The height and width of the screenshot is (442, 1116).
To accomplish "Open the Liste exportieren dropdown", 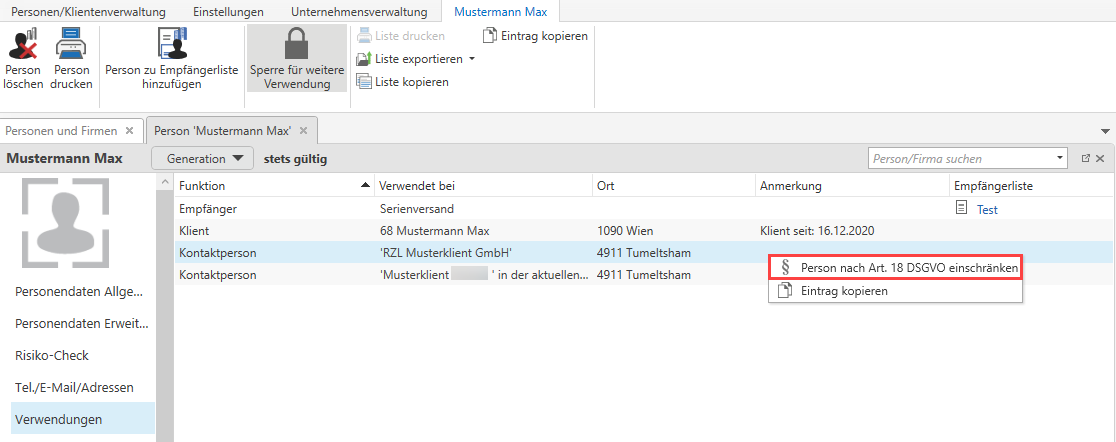I will click(472, 59).
